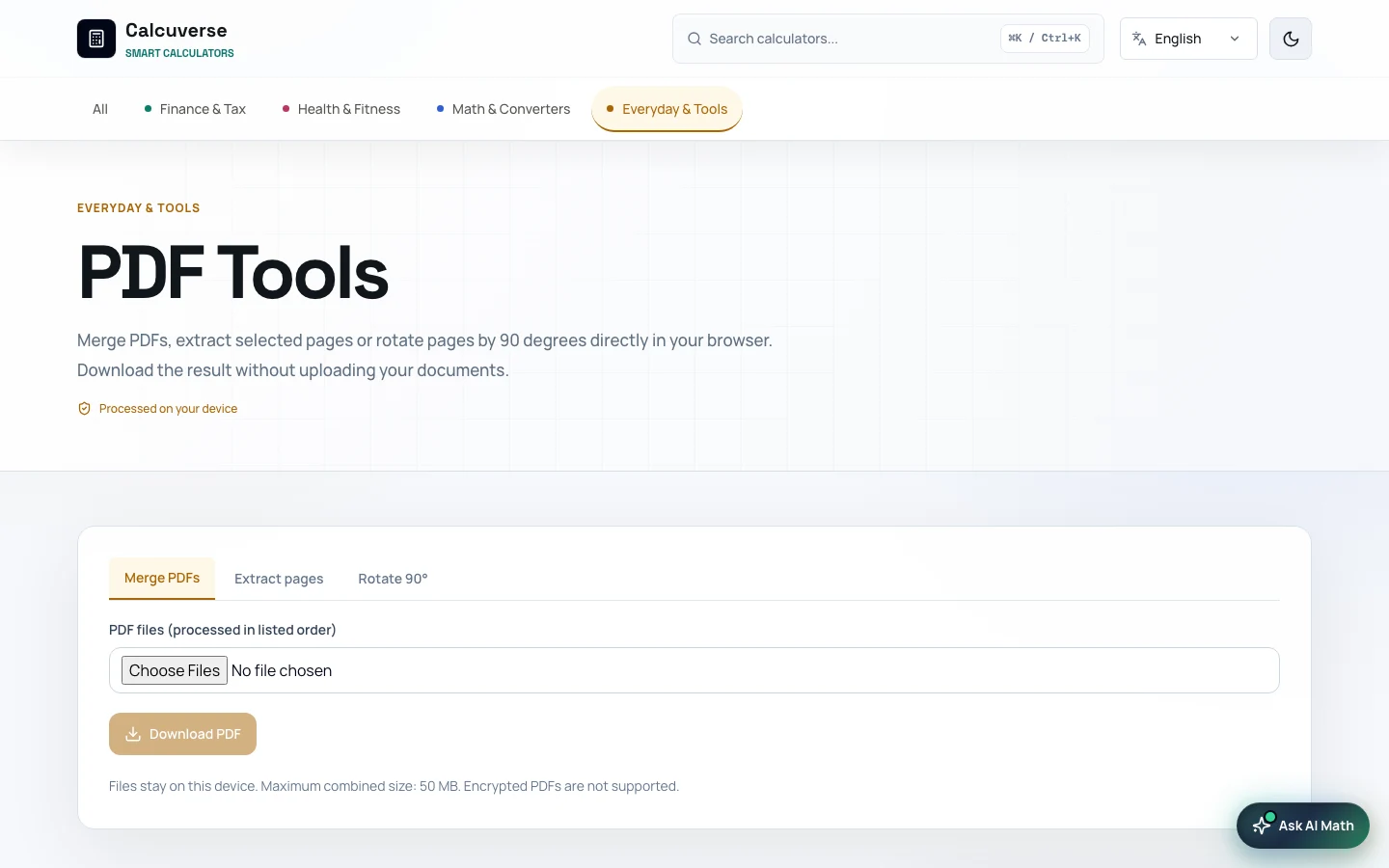This screenshot has width=1389, height=868.
Task: Click the EVERYDAY & TOOLS breadcrumb label
Action: point(139,208)
